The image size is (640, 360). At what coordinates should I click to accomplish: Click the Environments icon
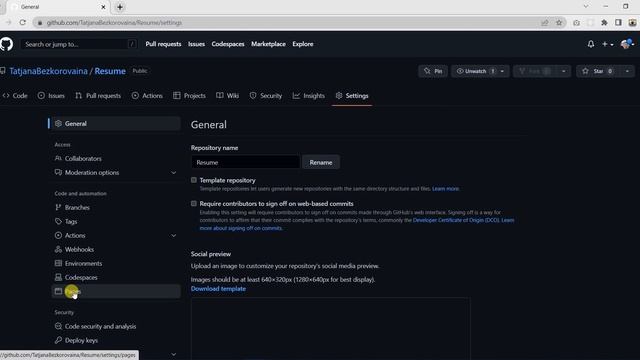coord(58,263)
